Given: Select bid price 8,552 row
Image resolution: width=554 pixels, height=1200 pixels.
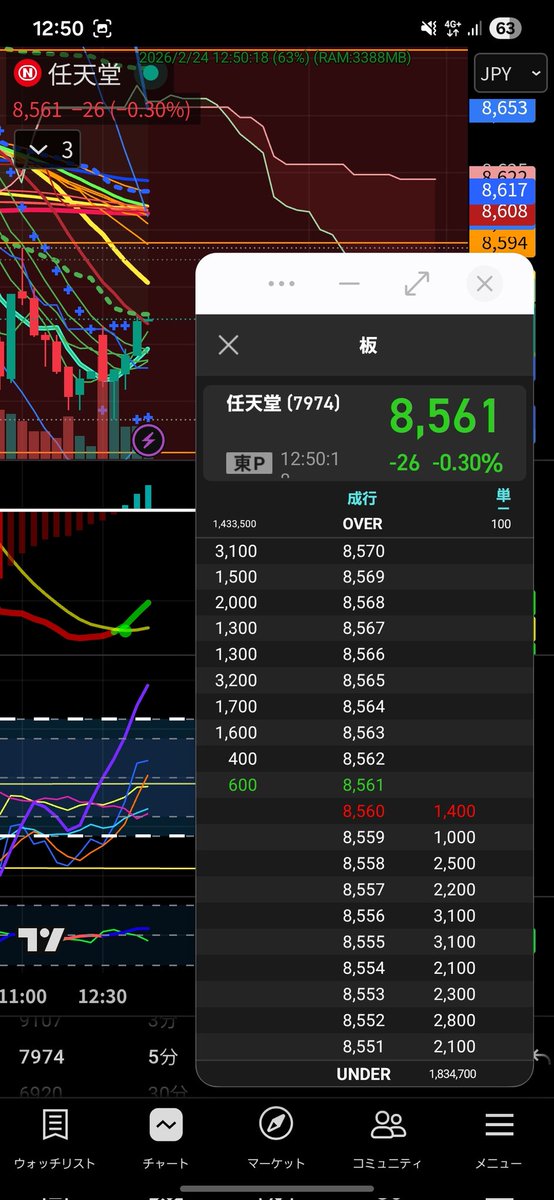Looking at the screenshot, I should pos(364,1019).
